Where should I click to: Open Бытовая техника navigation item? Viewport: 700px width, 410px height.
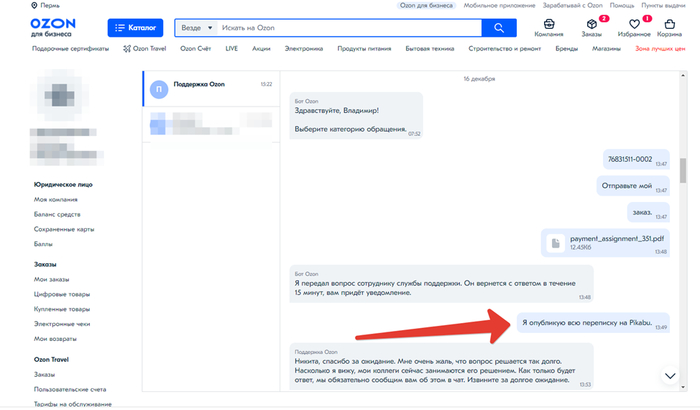click(429, 49)
